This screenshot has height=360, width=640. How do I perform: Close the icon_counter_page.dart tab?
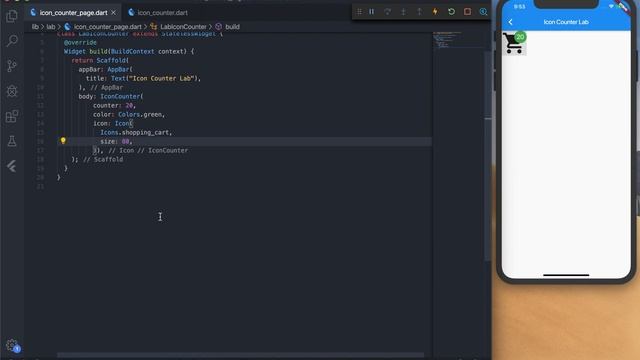tap(113, 13)
